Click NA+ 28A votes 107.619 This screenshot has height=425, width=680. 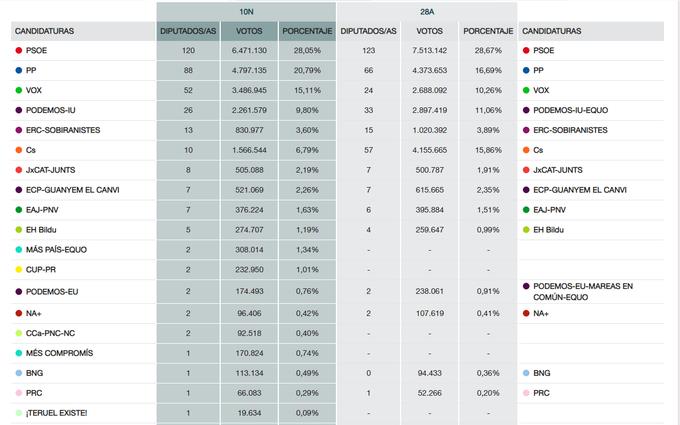click(430, 313)
